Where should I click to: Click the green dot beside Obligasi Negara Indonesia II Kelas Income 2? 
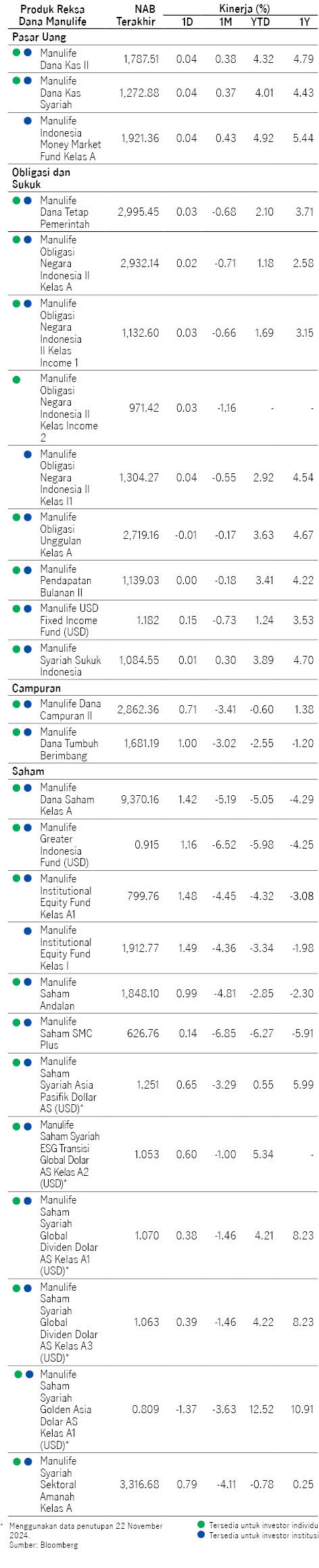pyautogui.click(x=16, y=379)
